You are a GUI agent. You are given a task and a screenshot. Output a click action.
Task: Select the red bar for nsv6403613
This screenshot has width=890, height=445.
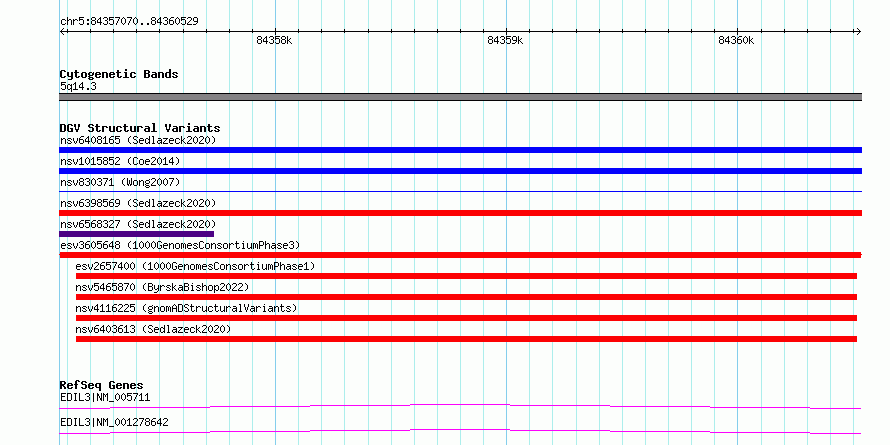[466, 339]
